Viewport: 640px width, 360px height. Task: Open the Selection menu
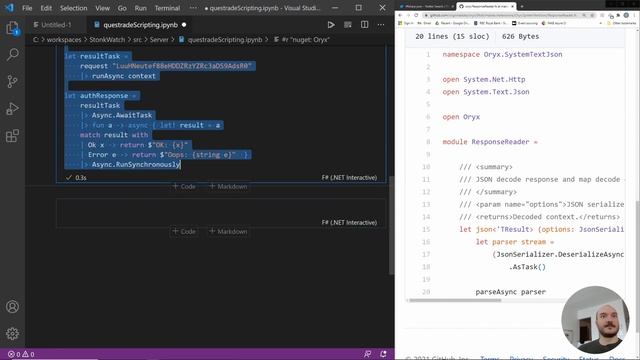pyautogui.click(x=73, y=8)
